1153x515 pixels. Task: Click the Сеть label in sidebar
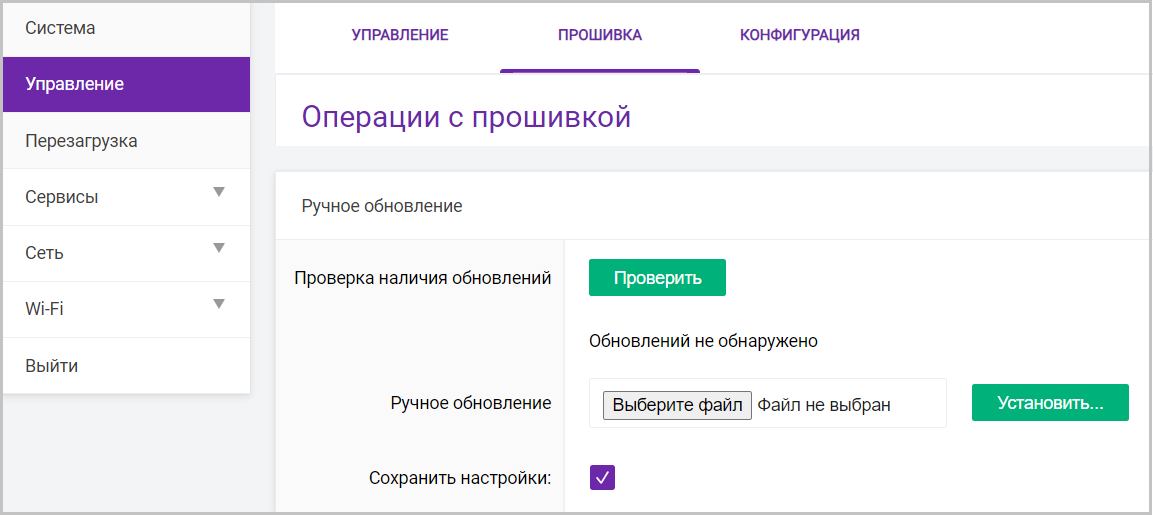[x=44, y=253]
